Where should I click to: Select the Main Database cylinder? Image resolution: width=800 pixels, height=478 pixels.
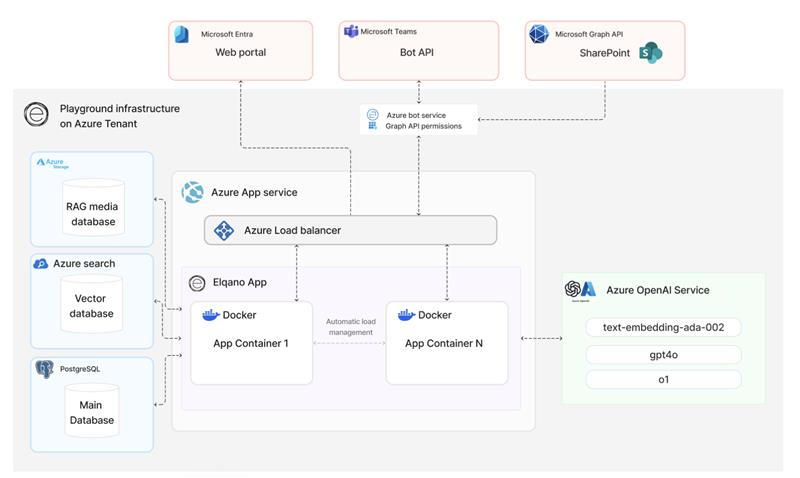tap(92, 411)
